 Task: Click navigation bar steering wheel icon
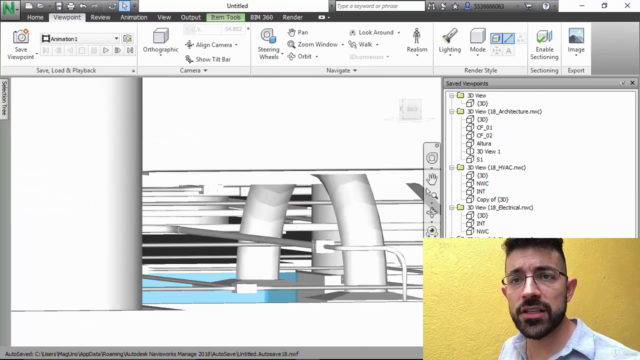(432, 158)
